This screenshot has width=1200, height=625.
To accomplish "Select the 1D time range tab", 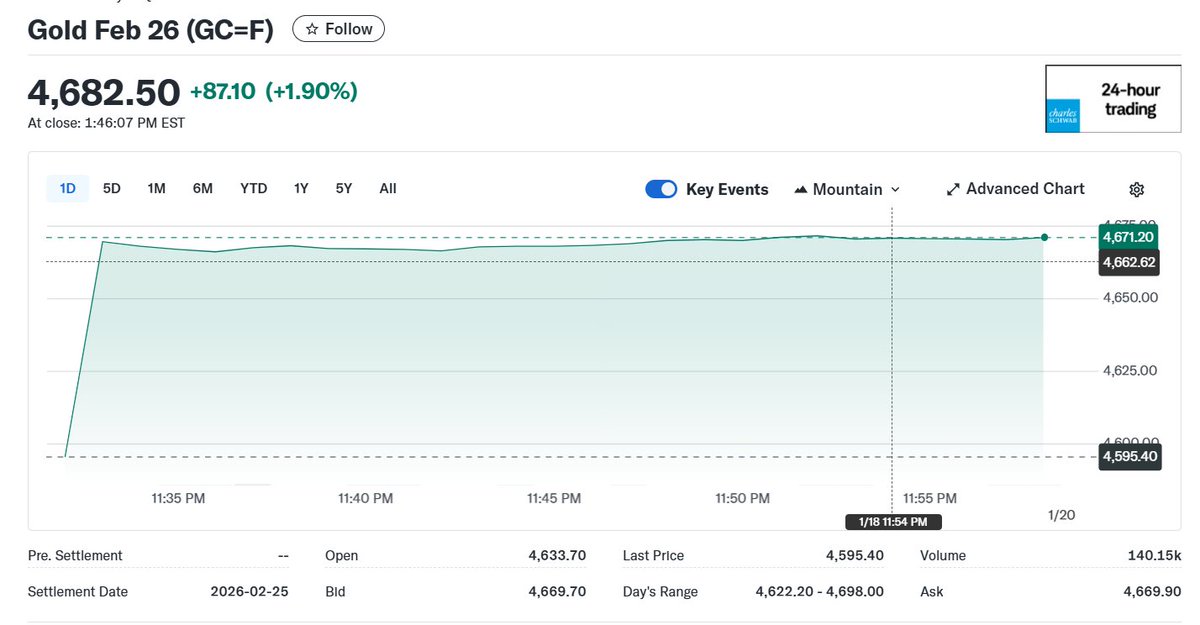I will pyautogui.click(x=68, y=188).
